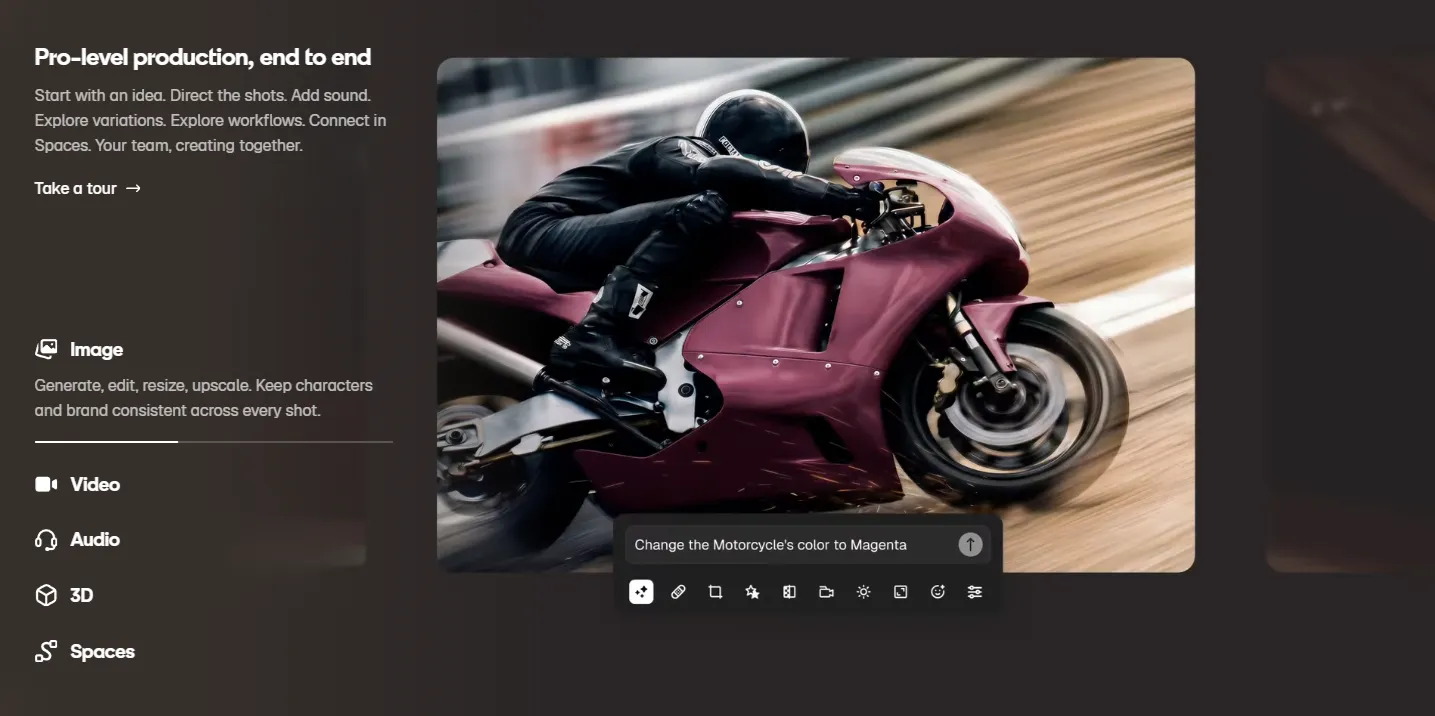Select the sun lighting tool

point(864,592)
